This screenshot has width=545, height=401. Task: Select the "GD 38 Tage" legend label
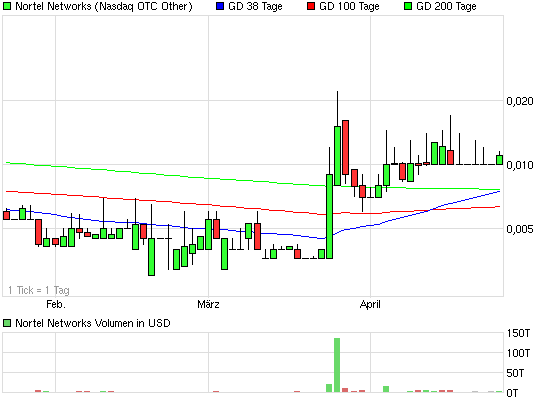[x=255, y=6]
